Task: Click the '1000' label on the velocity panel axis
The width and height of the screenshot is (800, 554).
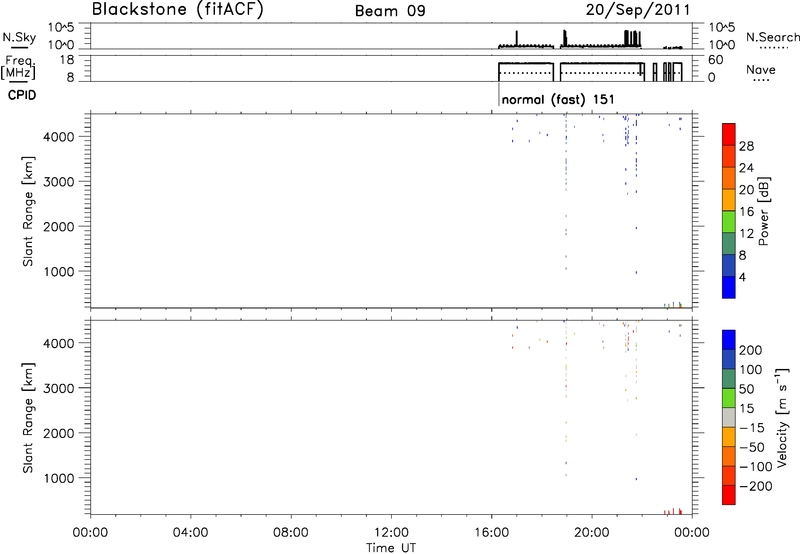Action: (59, 478)
